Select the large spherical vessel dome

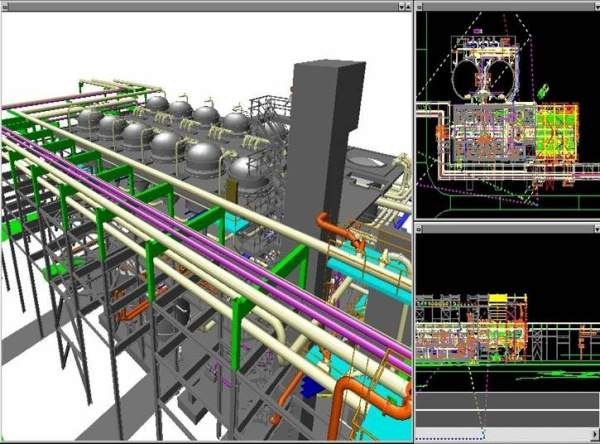pos(203,157)
